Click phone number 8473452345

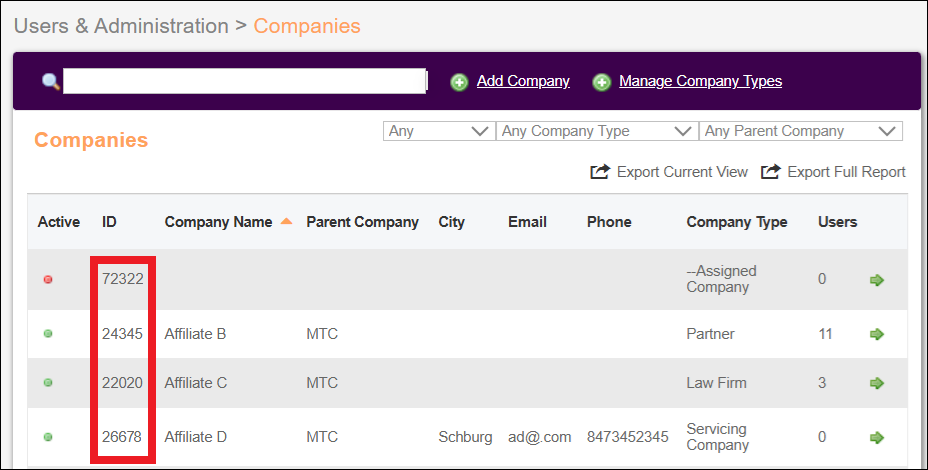tap(627, 437)
